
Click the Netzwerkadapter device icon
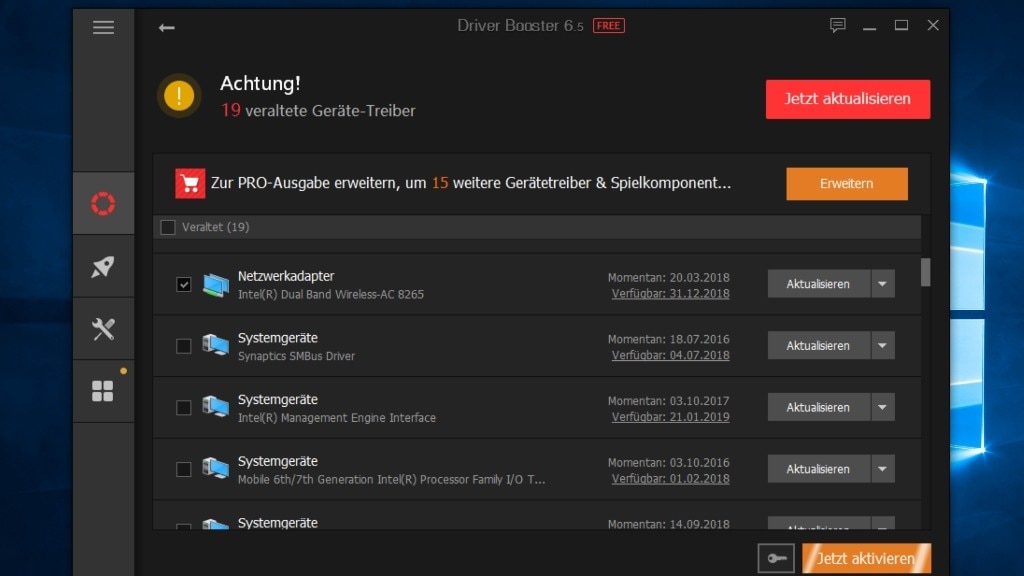point(216,285)
